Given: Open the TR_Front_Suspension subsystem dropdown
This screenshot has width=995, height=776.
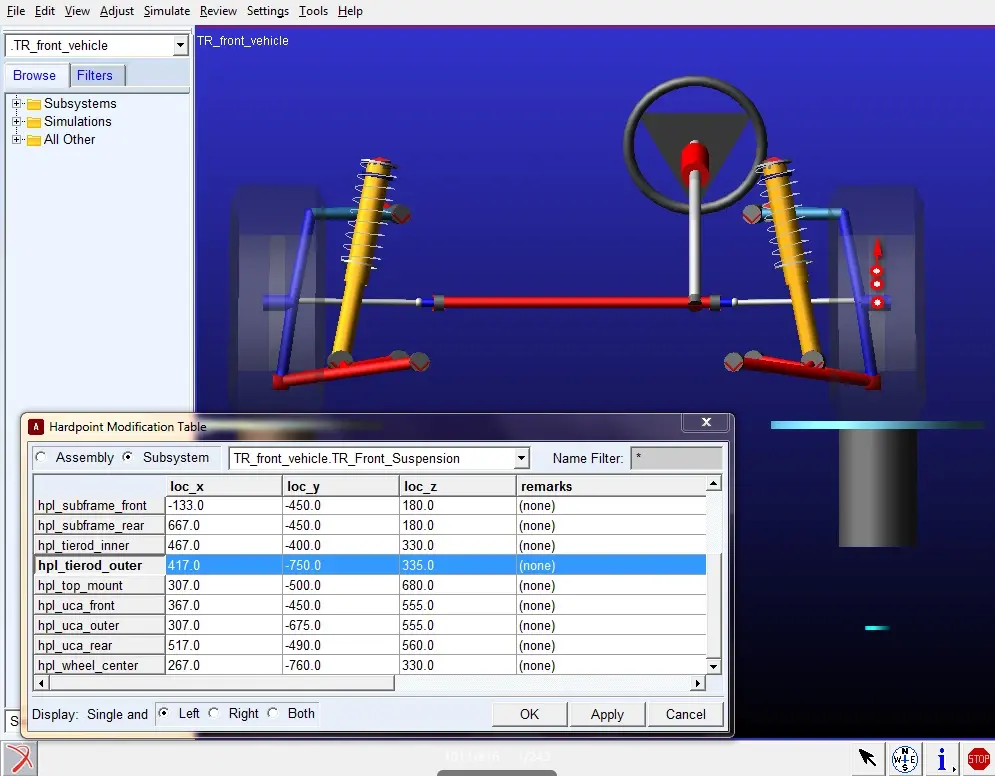Looking at the screenshot, I should pyautogui.click(x=521, y=458).
